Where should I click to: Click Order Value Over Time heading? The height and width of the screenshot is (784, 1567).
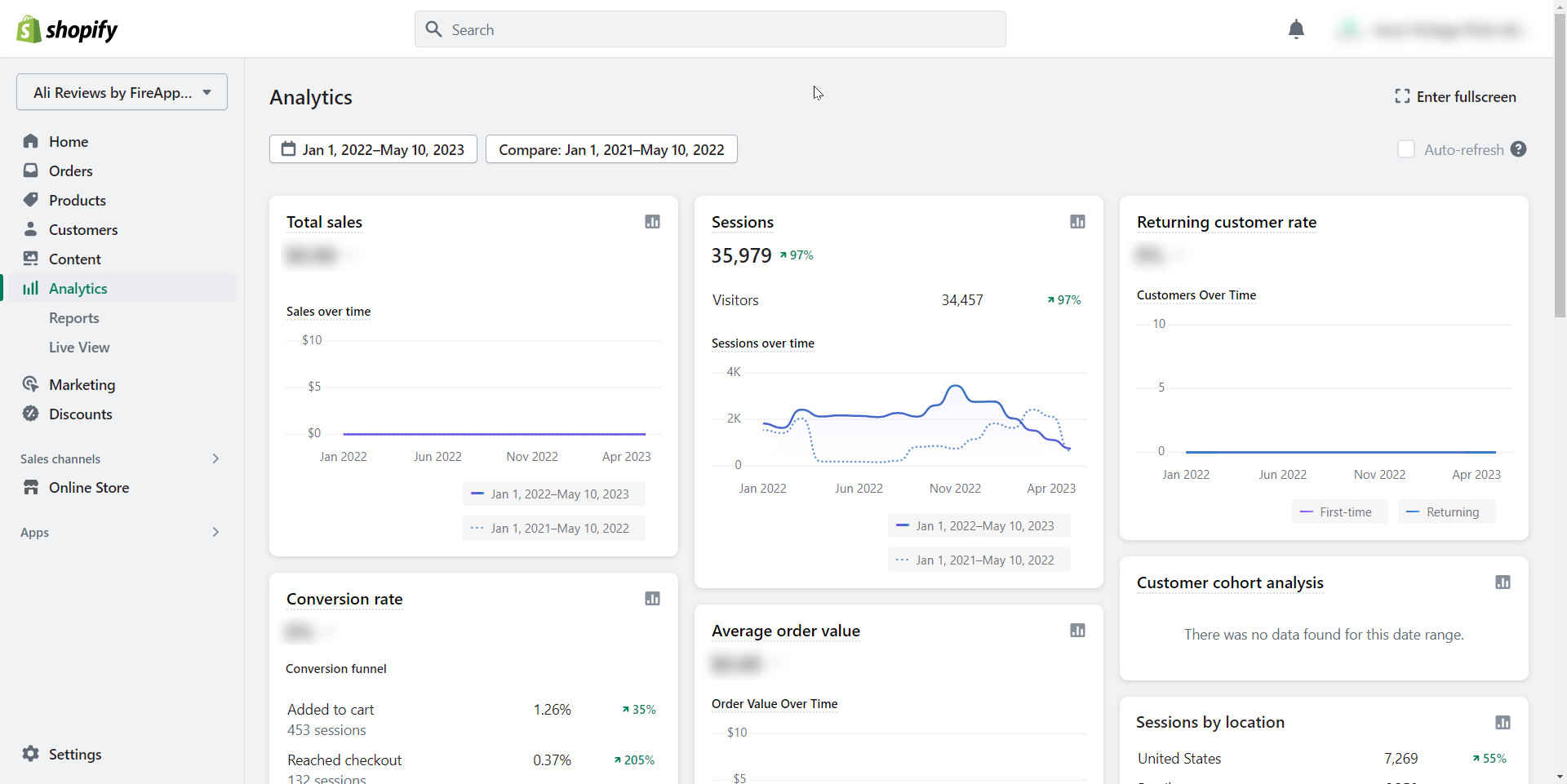tap(775, 703)
